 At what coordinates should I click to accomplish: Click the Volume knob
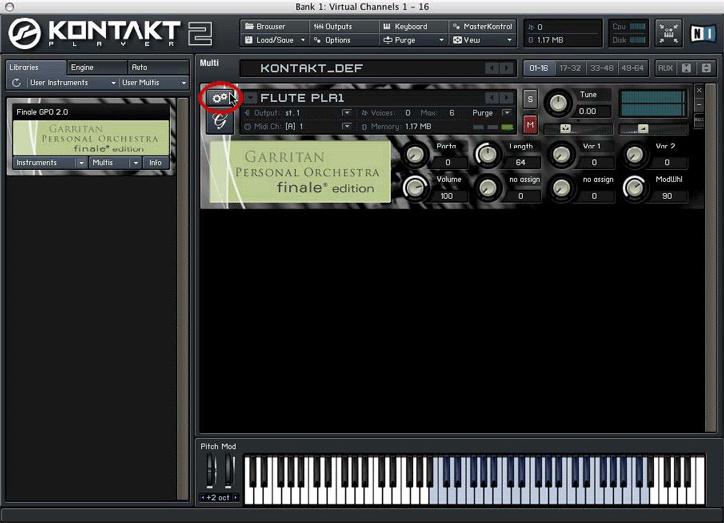click(x=413, y=186)
